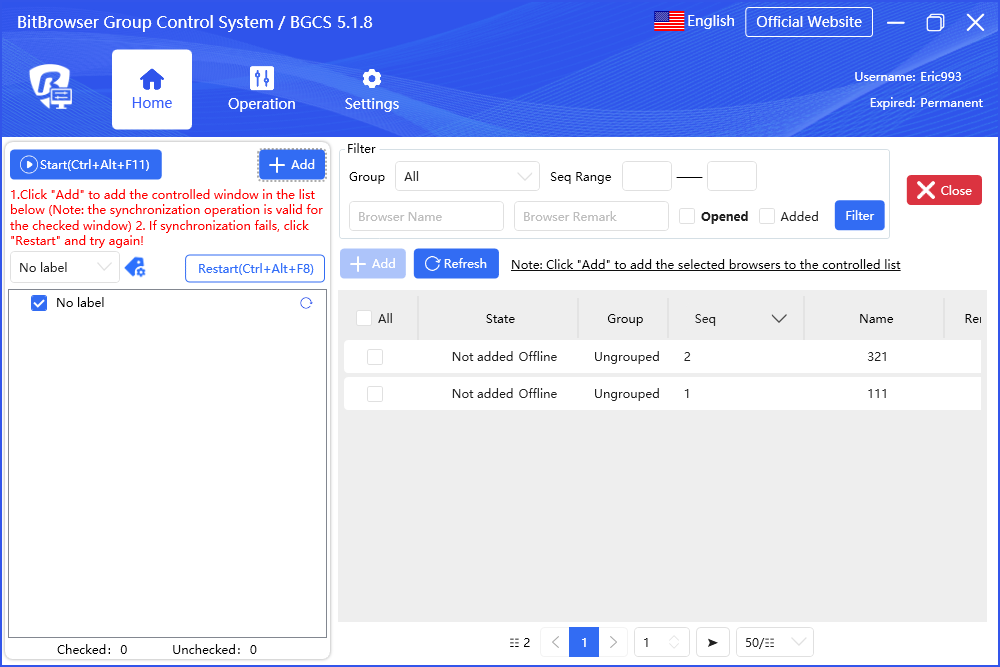1000x667 pixels.
Task: Go to previous page arrow
Action: 555,642
